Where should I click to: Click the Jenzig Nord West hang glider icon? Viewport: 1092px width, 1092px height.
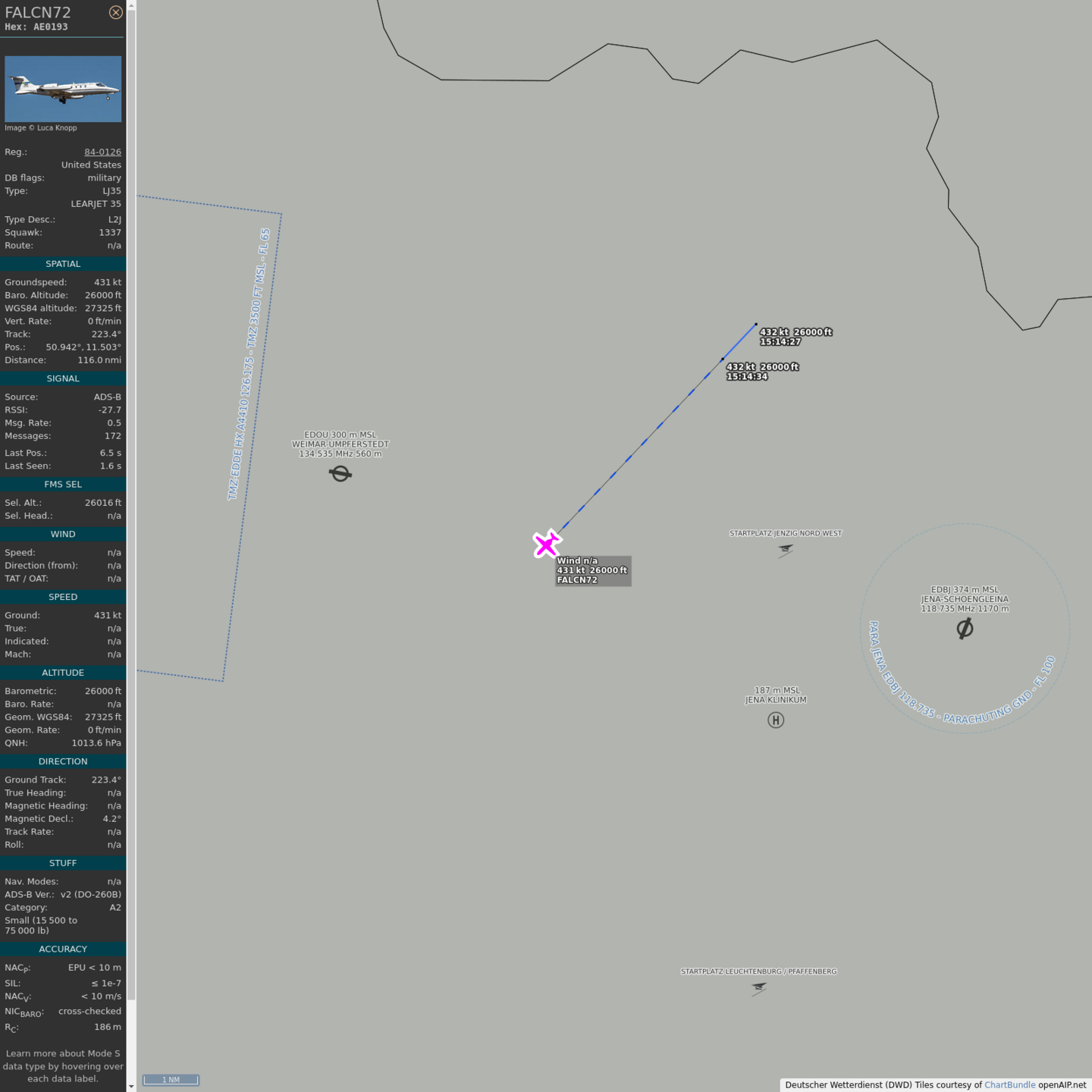pos(785,550)
